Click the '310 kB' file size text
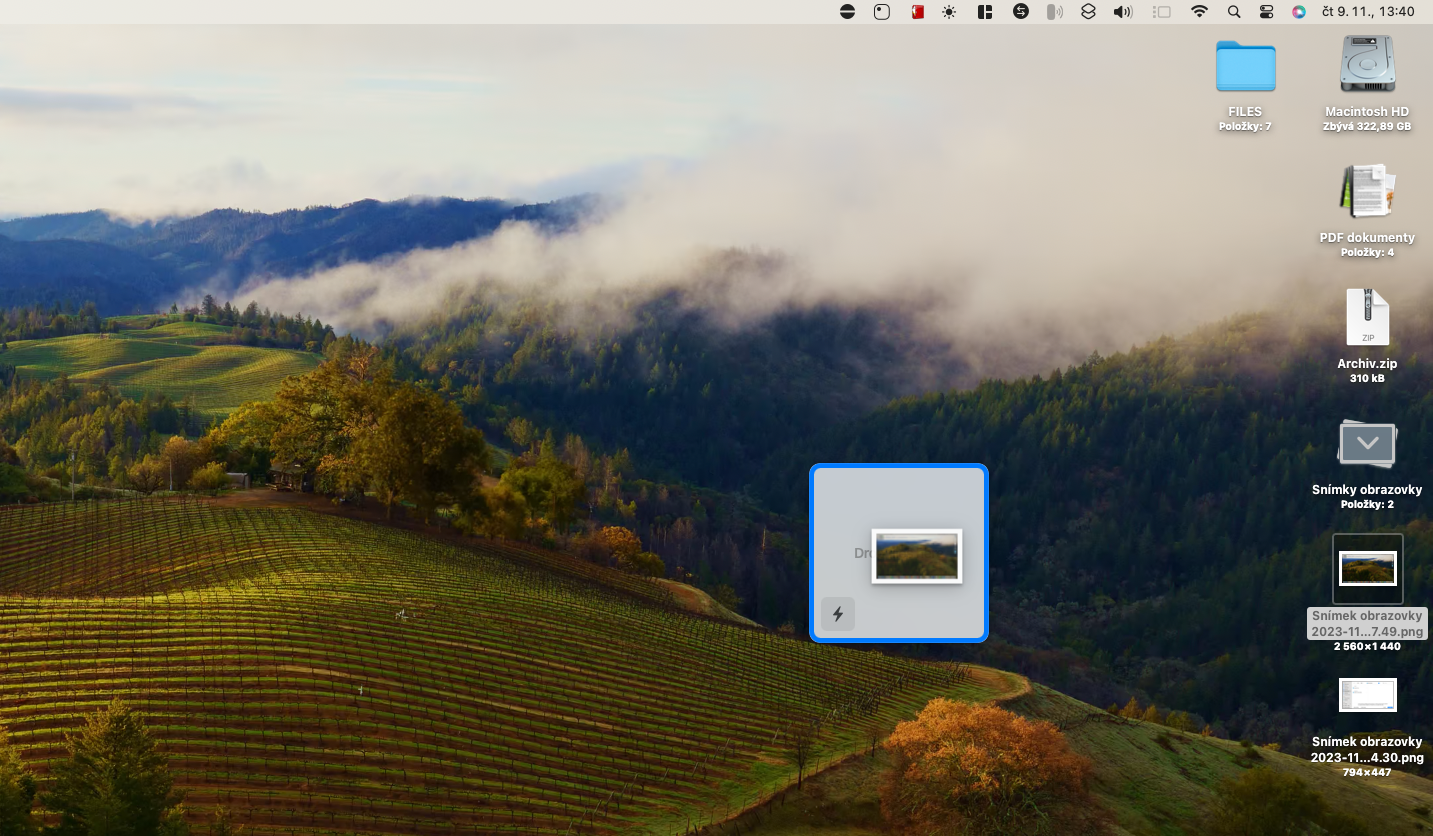The height and width of the screenshot is (836, 1433). click(1367, 379)
